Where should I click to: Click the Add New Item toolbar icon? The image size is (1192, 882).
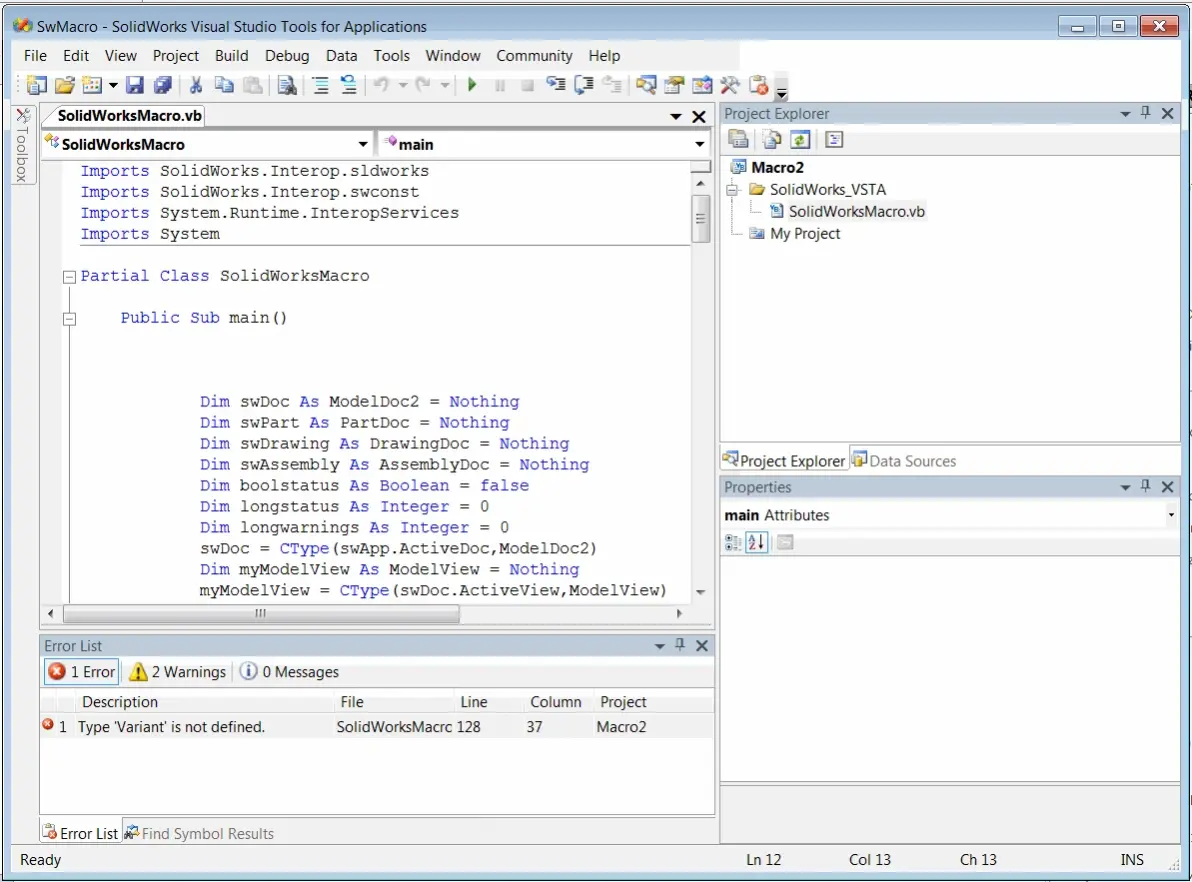[x=92, y=85]
